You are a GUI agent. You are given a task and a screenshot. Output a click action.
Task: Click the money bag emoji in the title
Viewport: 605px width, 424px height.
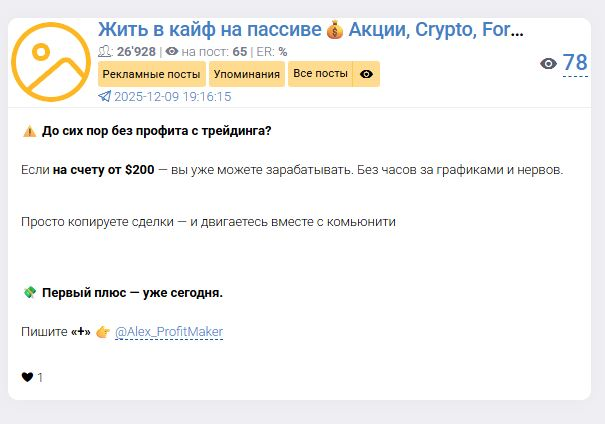(334, 30)
